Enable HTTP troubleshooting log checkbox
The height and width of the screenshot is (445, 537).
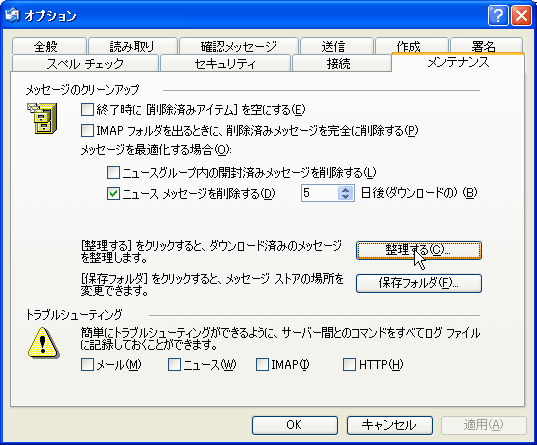click(349, 365)
